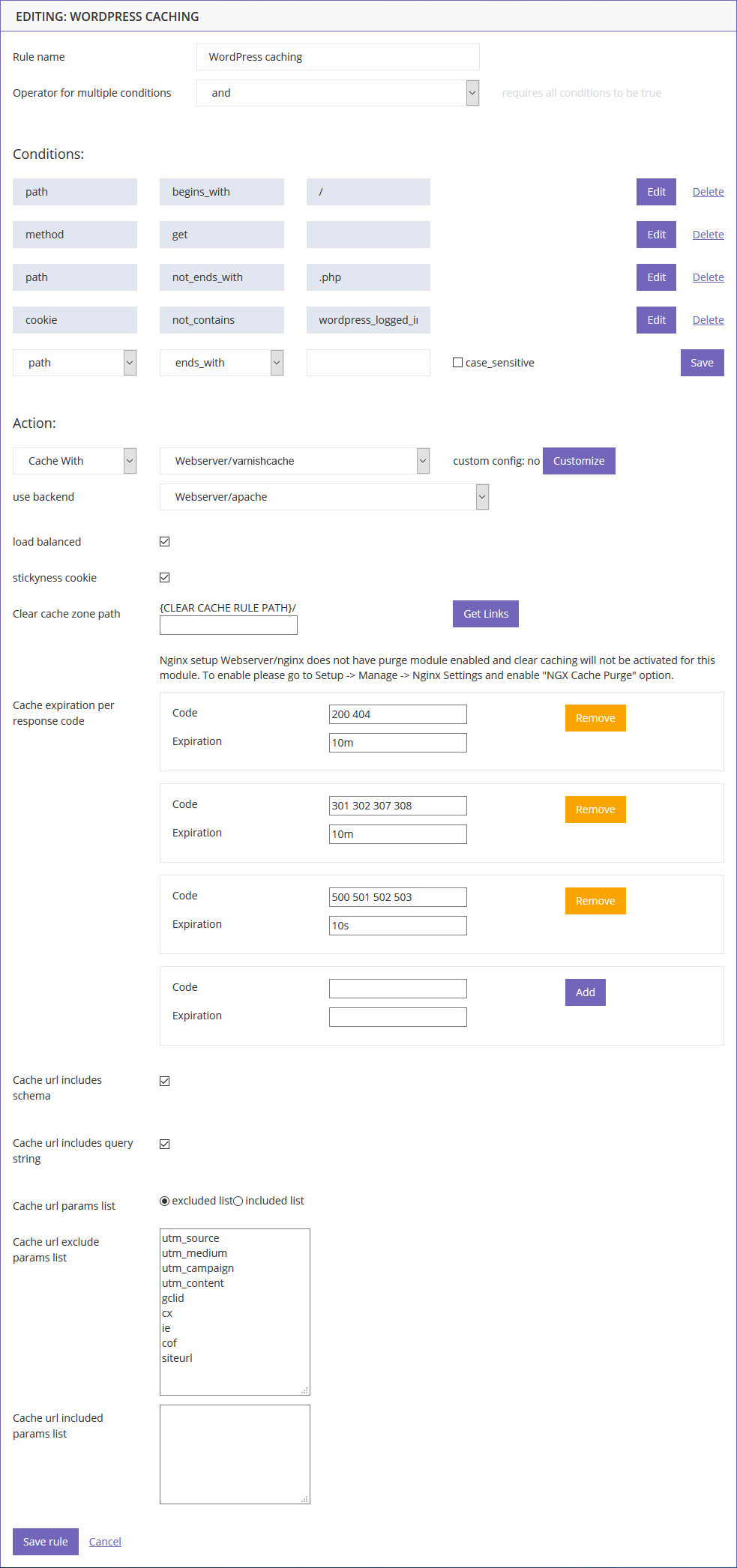The image size is (737, 1568).
Task: Click the included params list textarea
Action: pyautogui.click(x=235, y=1455)
